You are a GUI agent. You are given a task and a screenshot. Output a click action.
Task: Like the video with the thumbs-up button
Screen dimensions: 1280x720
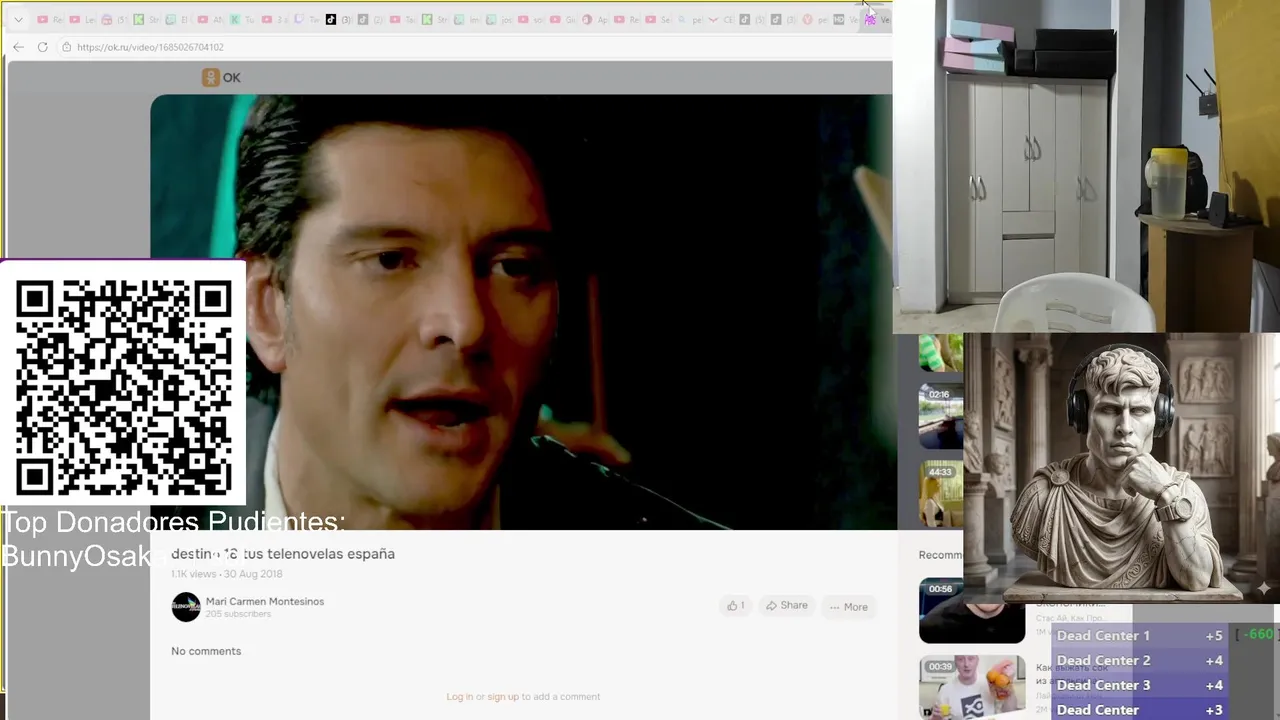(736, 606)
